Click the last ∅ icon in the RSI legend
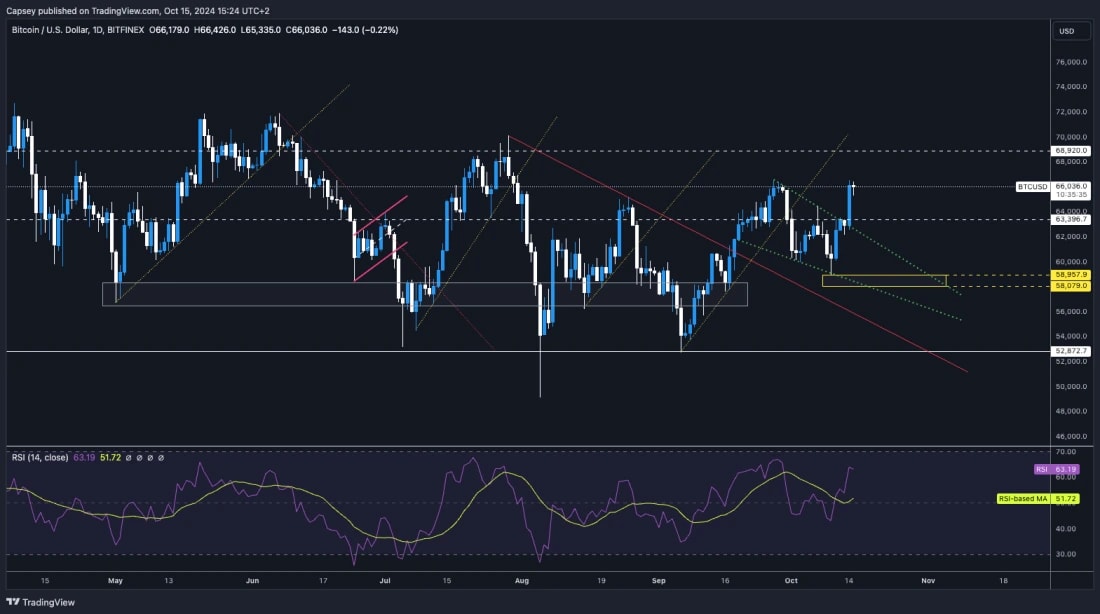Image resolution: width=1100 pixels, height=614 pixels. click(161, 458)
